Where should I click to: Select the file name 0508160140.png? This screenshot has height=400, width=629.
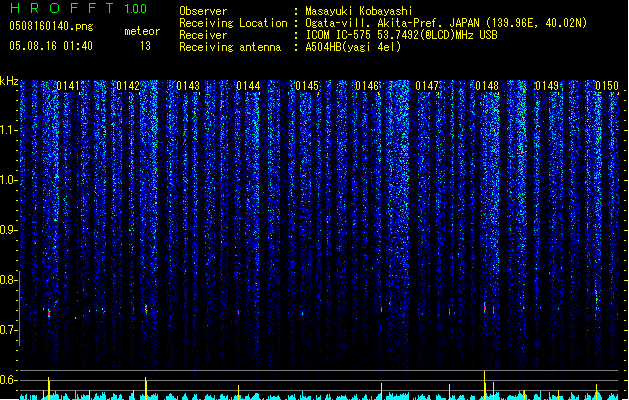click(x=51, y=26)
